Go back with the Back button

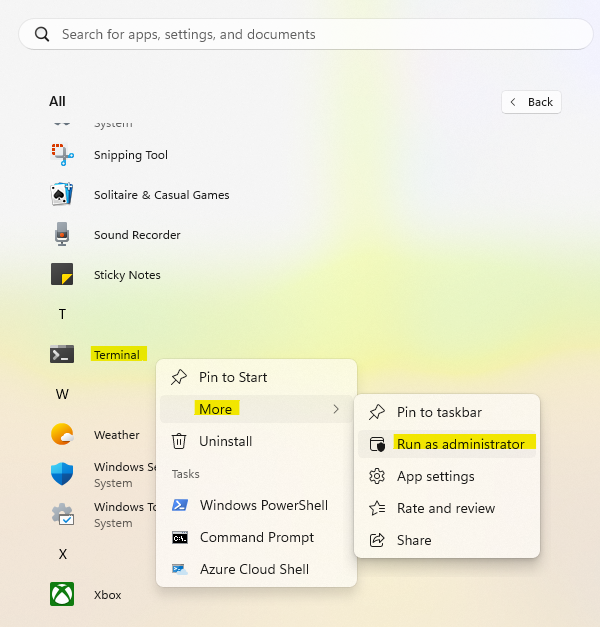point(531,102)
